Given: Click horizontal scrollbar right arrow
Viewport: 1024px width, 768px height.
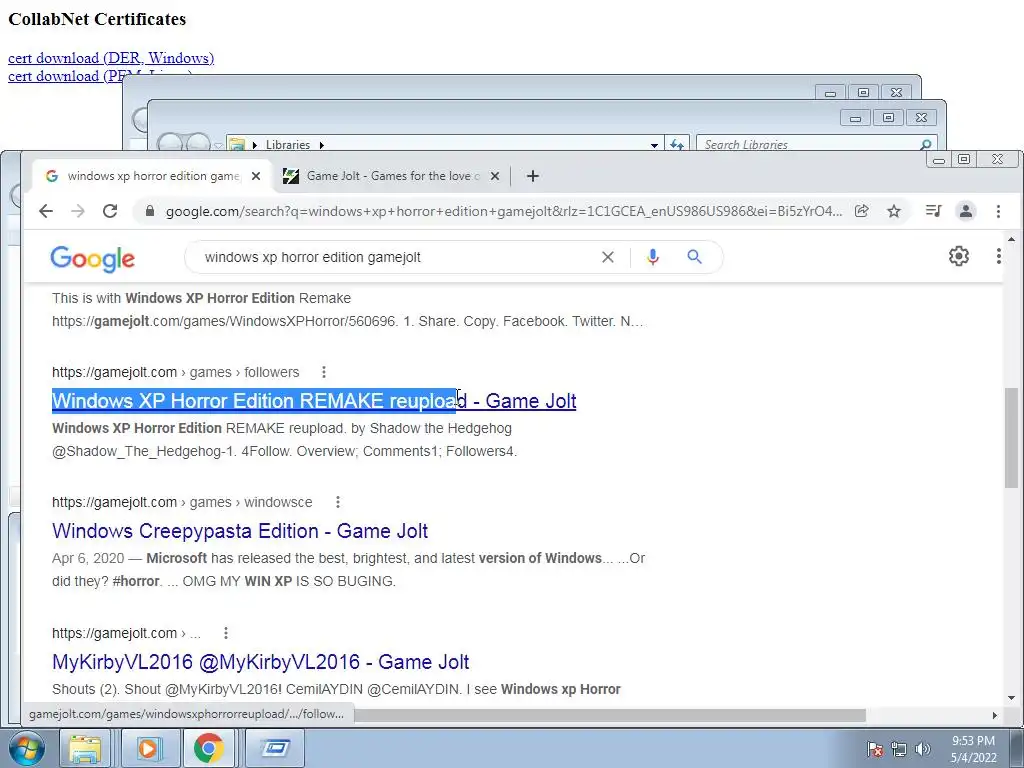Looking at the screenshot, I should pos(995,716).
